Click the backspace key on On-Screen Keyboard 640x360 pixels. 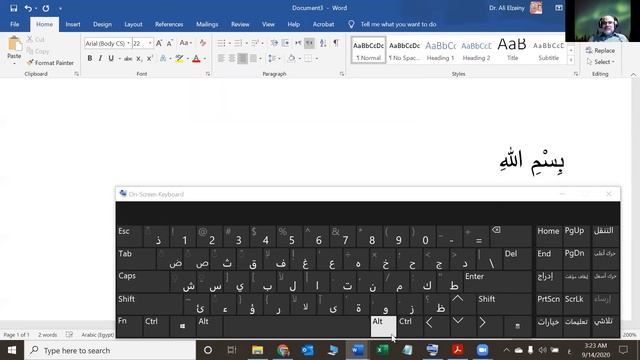click(x=511, y=236)
